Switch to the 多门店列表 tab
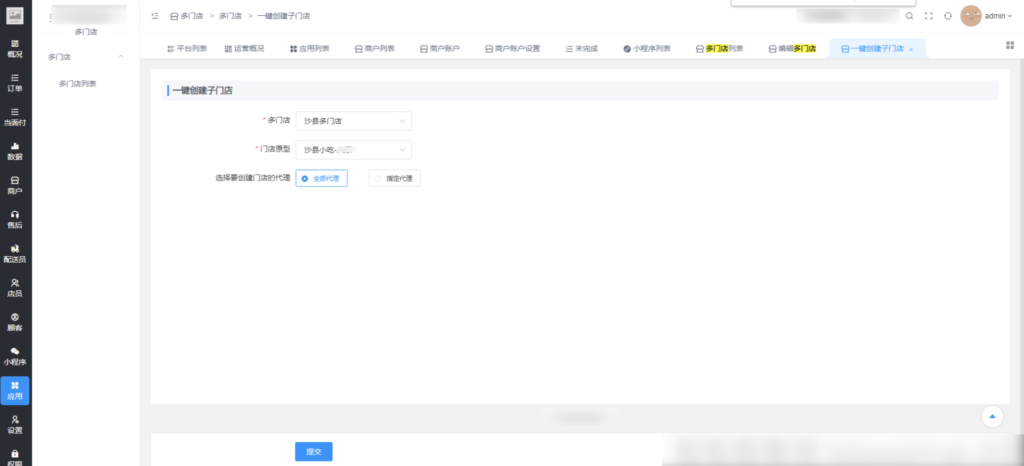 point(720,48)
